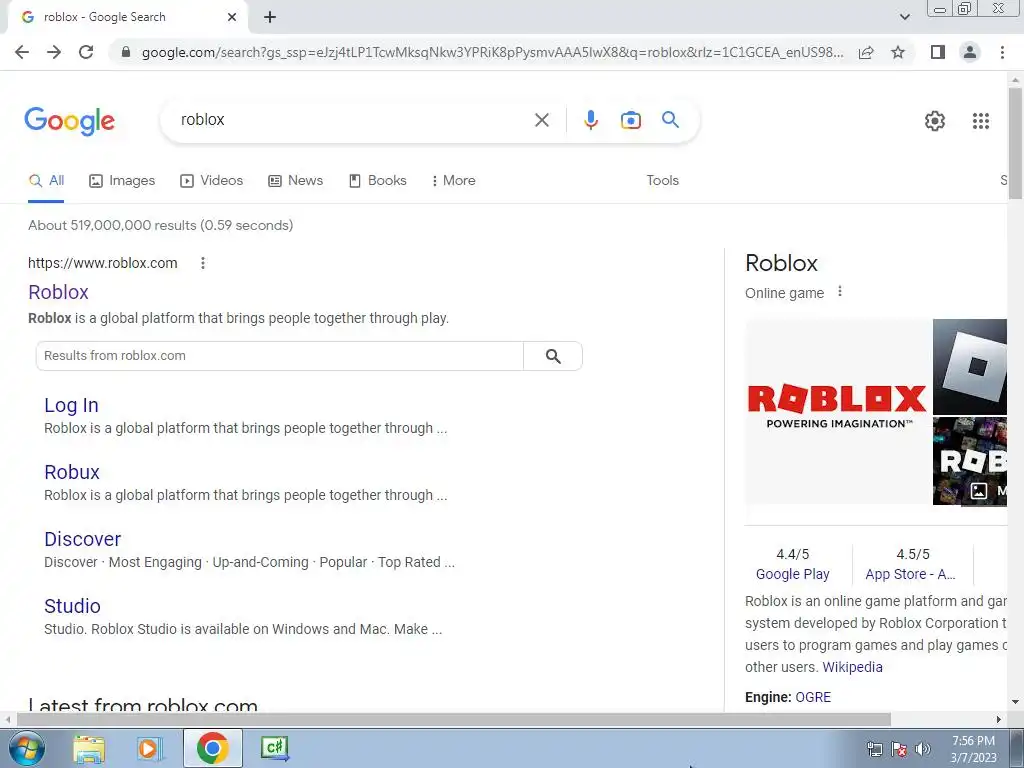
Task: Click the scroll-down arrow on vertical bar
Action: click(x=1015, y=702)
